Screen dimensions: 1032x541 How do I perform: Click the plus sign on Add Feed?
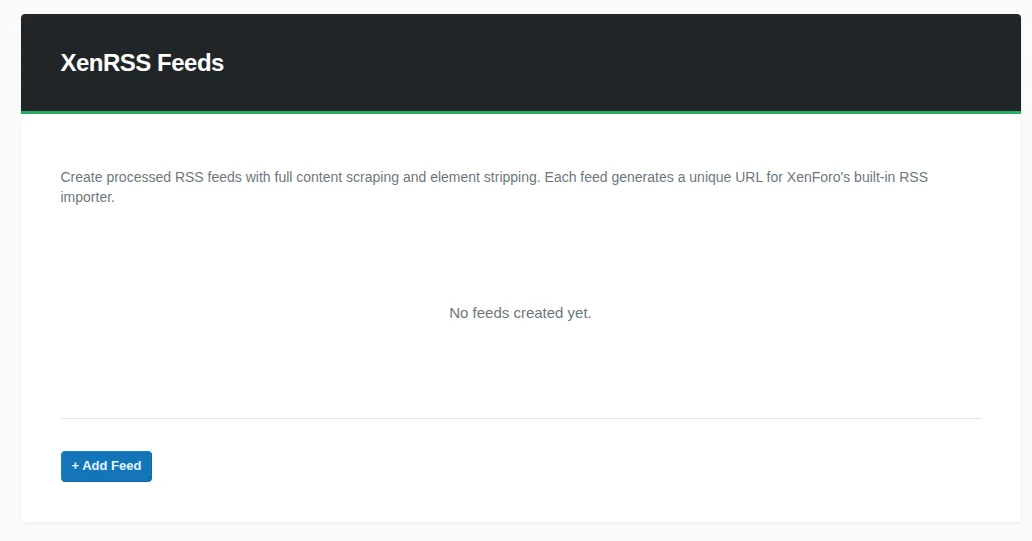click(x=75, y=466)
